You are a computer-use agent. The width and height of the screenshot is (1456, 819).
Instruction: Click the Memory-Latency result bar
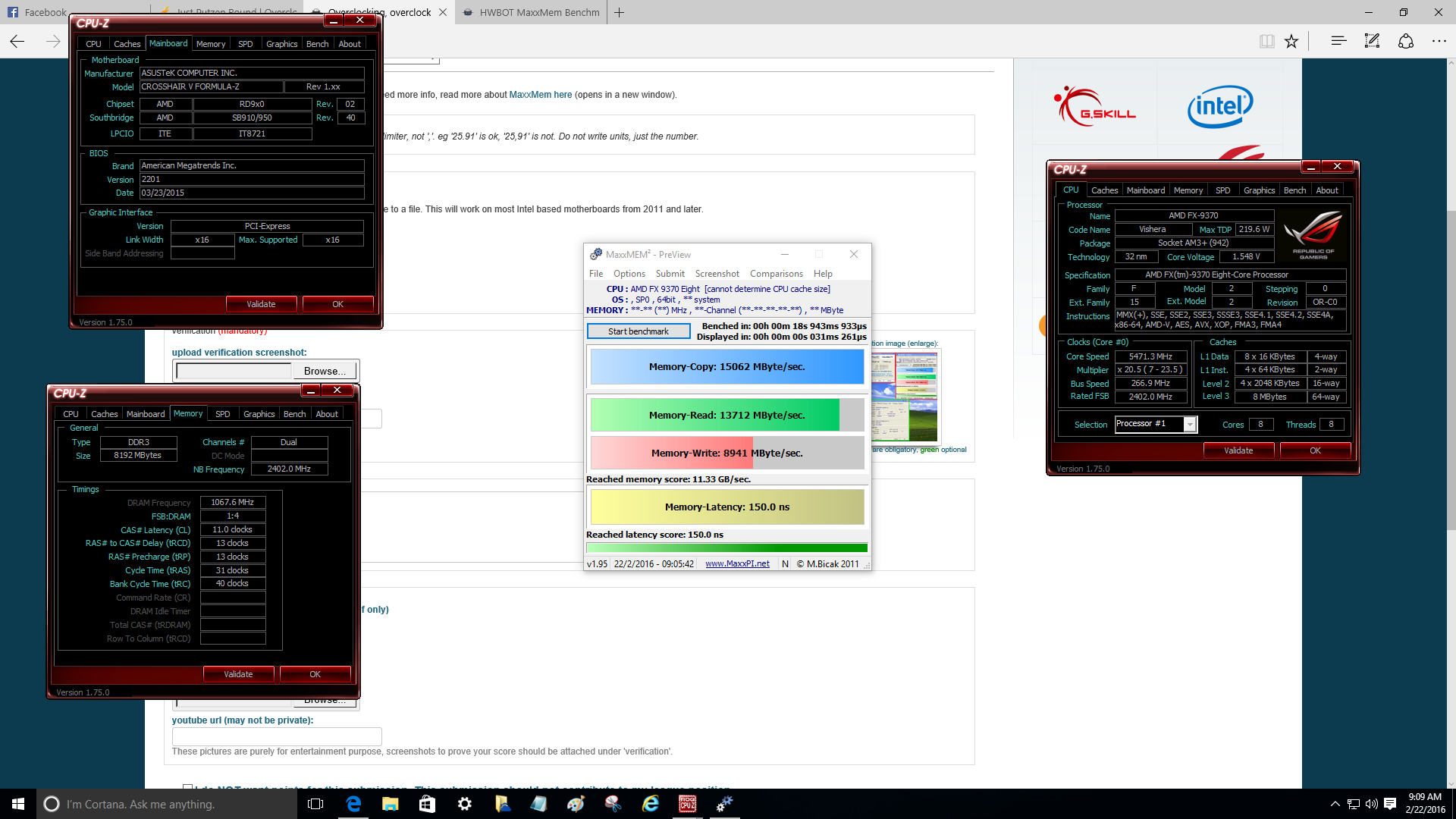[726, 507]
